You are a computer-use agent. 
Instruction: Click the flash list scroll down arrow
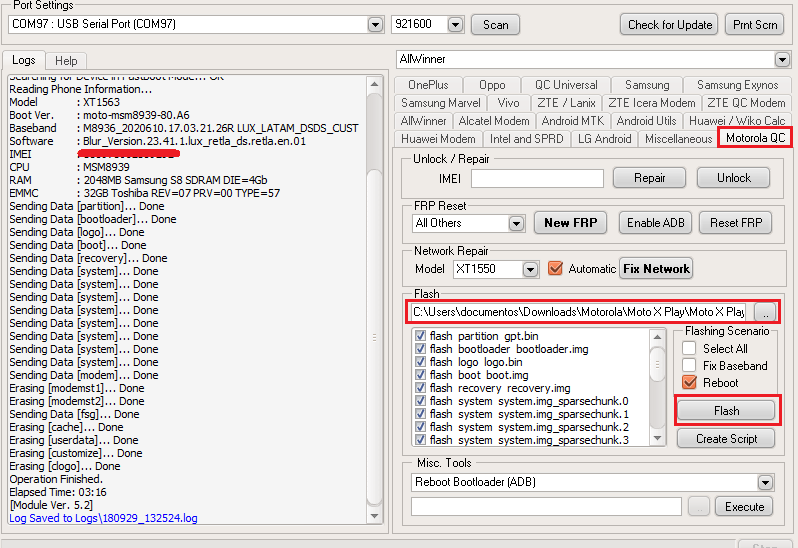point(658,439)
